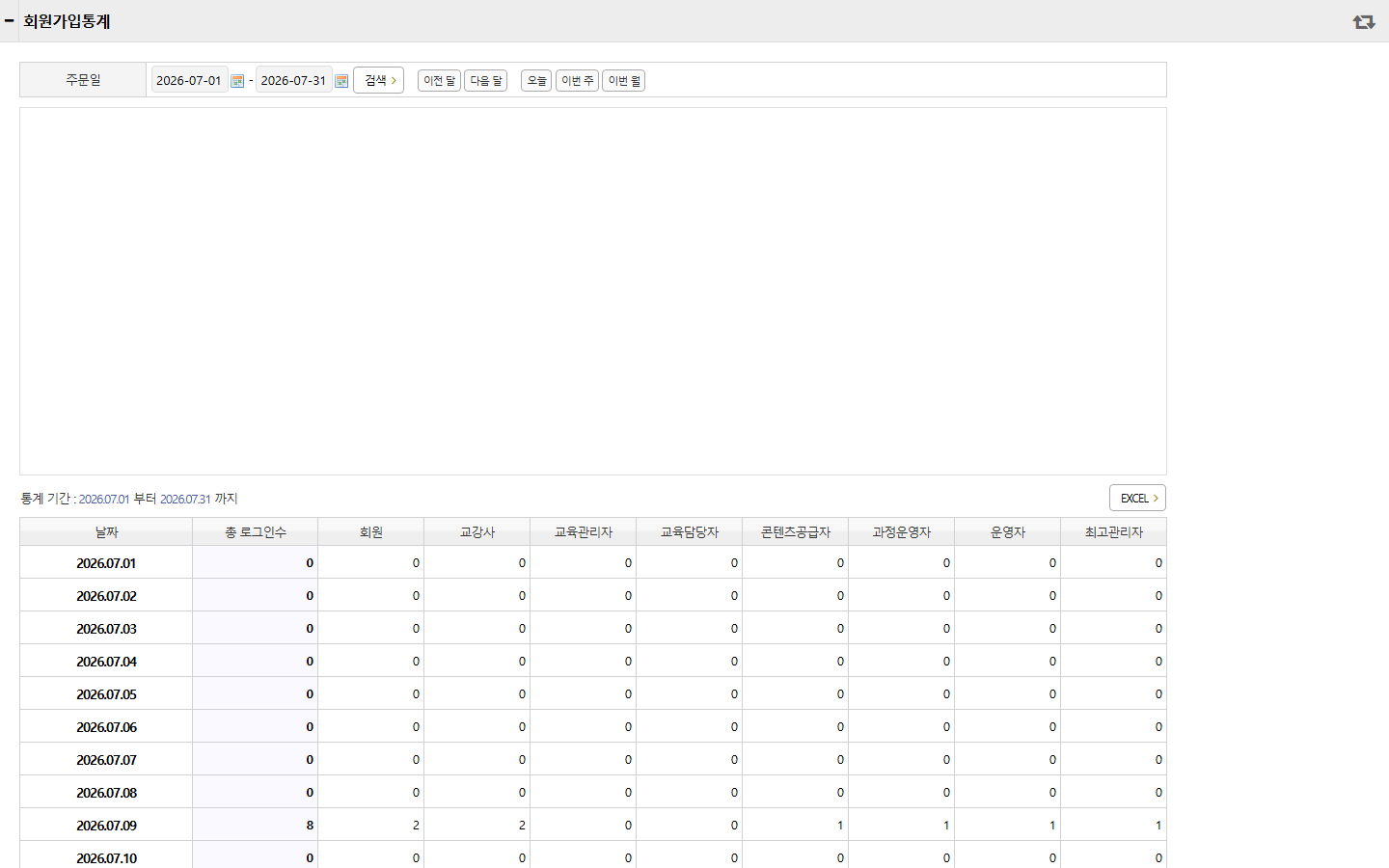Select the 2026.07.08 date cell
1389x868 pixels.
click(106, 793)
